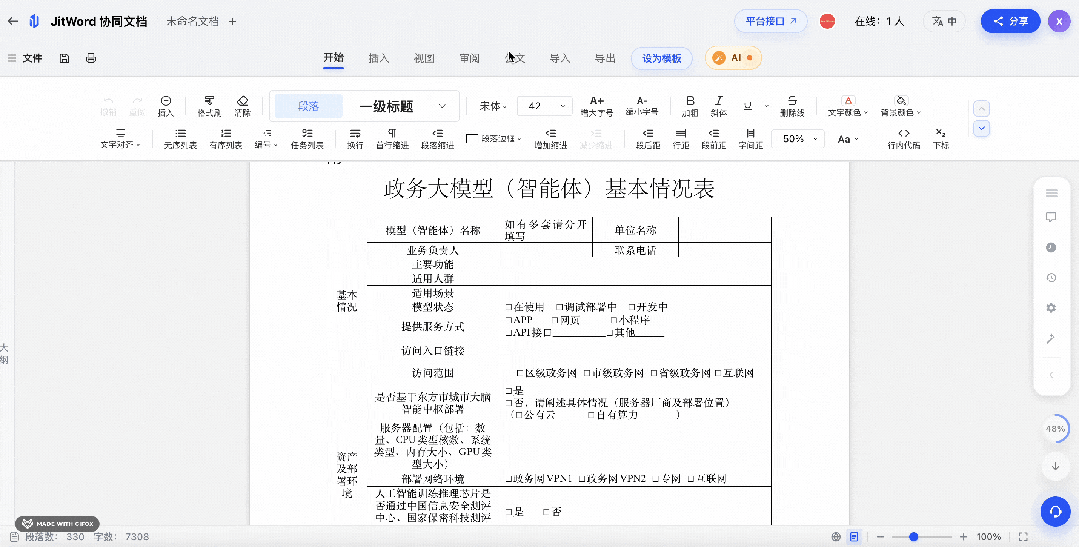
Task: Open 文字对齐 alignment dropdown
Action: (x=120, y=138)
